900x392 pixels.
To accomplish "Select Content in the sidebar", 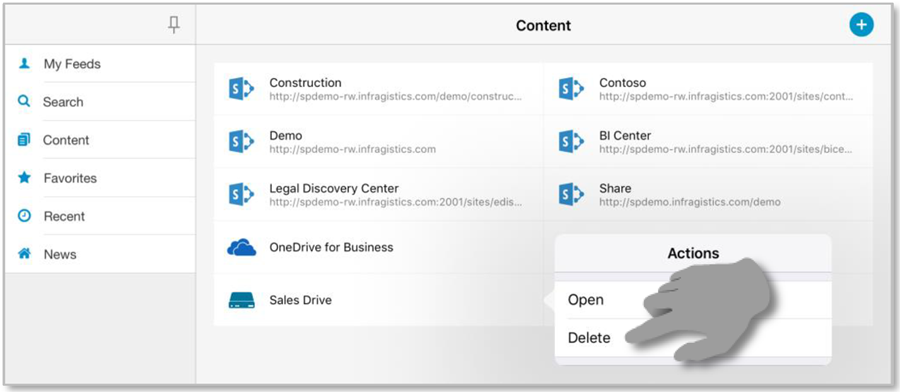I will coord(100,140).
